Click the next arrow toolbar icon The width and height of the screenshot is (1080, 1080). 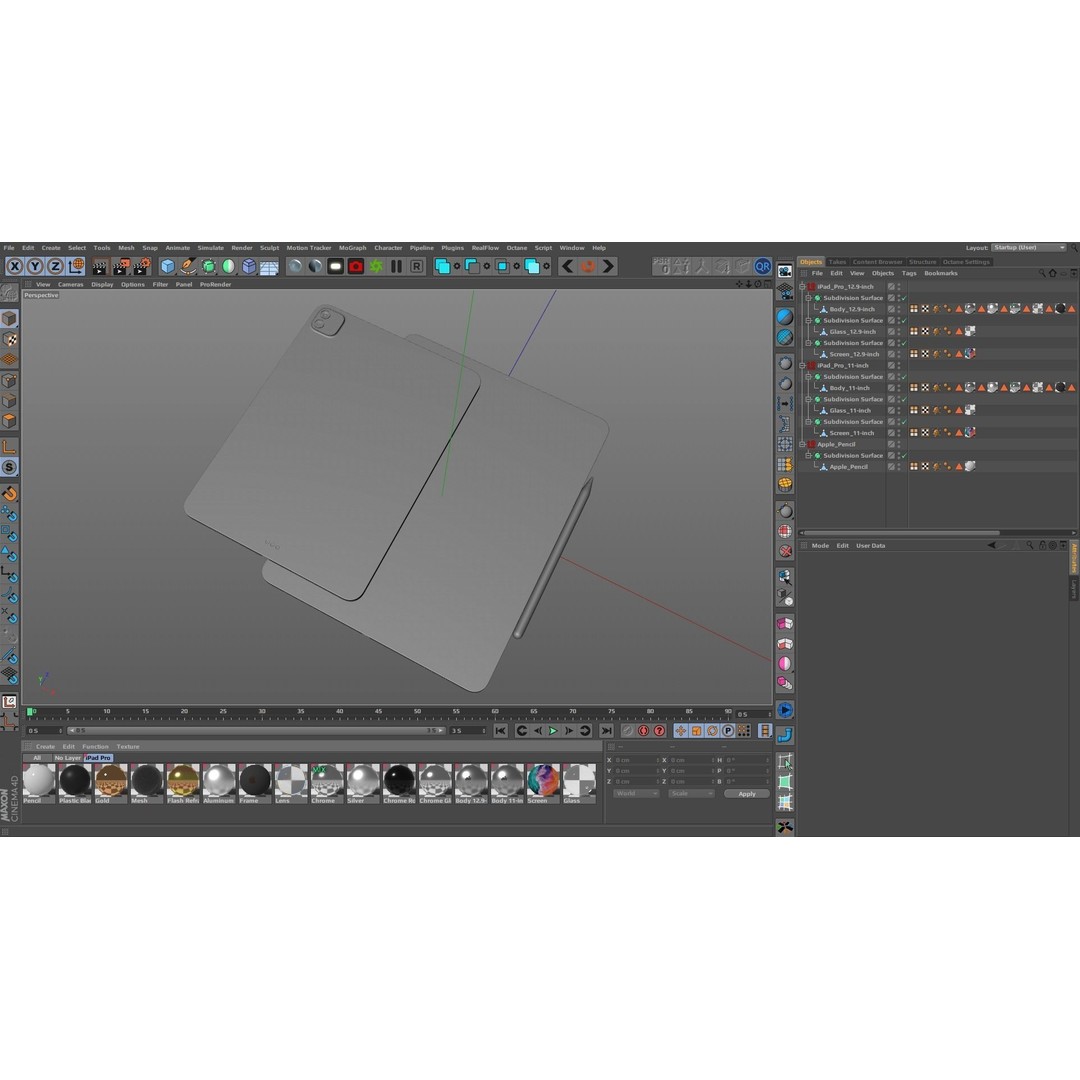608,267
